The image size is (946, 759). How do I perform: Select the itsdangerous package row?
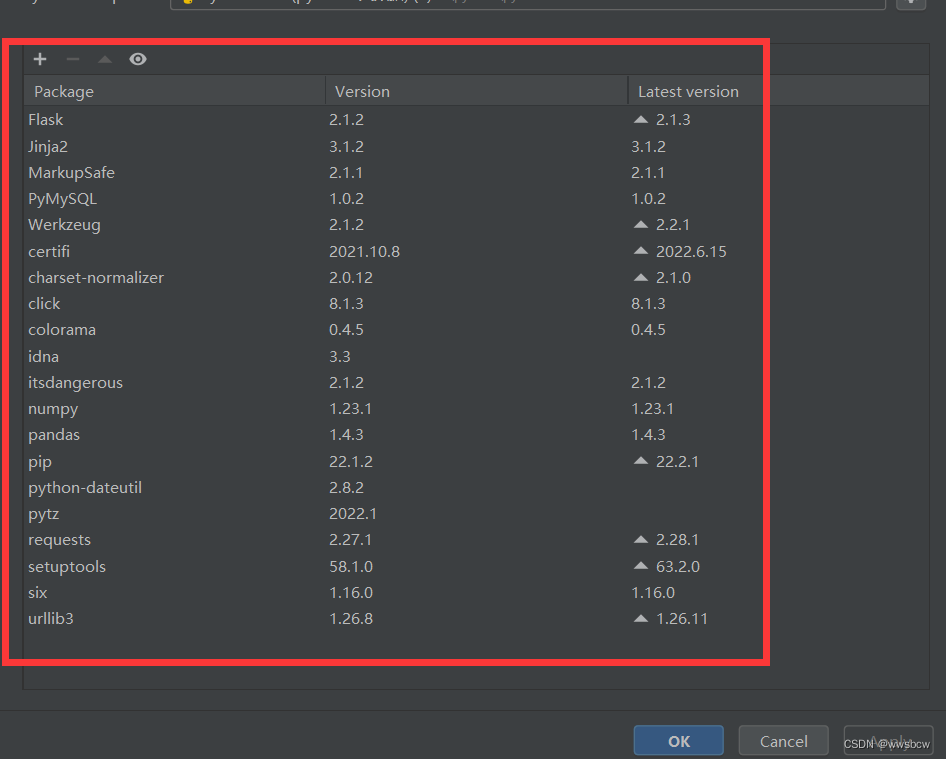coord(477,383)
